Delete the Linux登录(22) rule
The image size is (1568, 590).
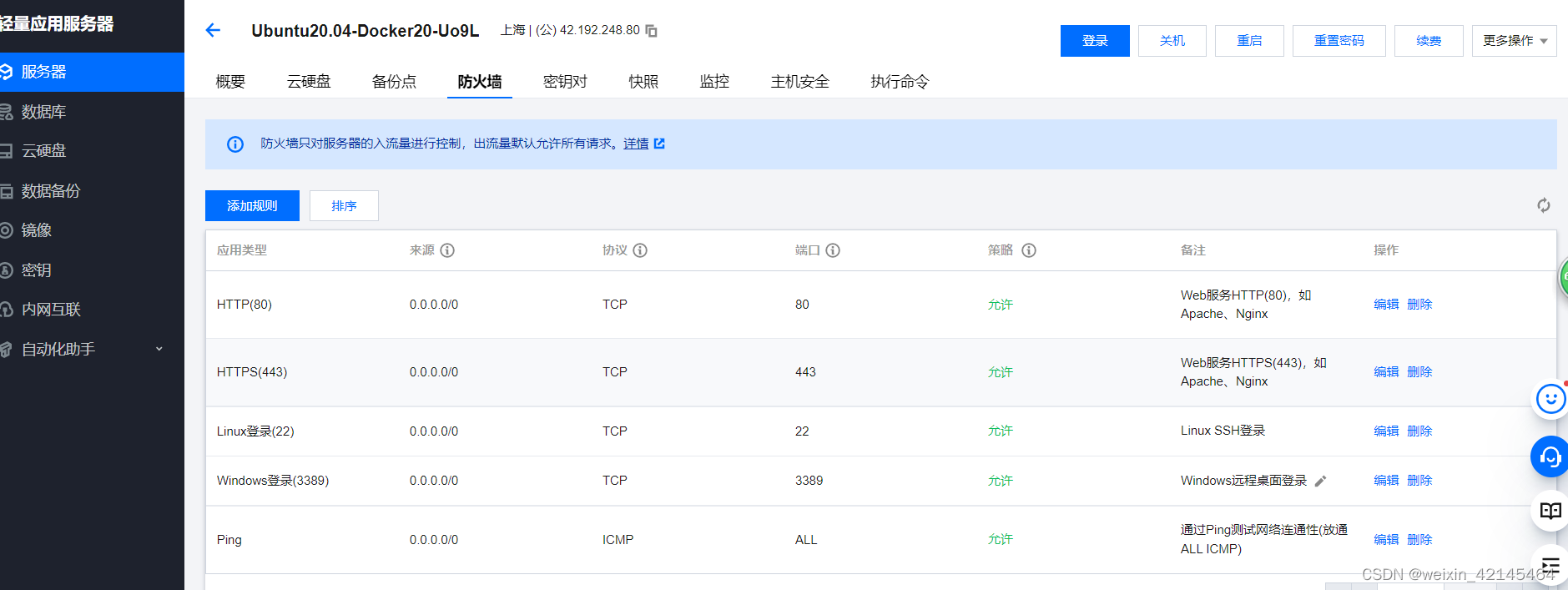(x=1419, y=431)
